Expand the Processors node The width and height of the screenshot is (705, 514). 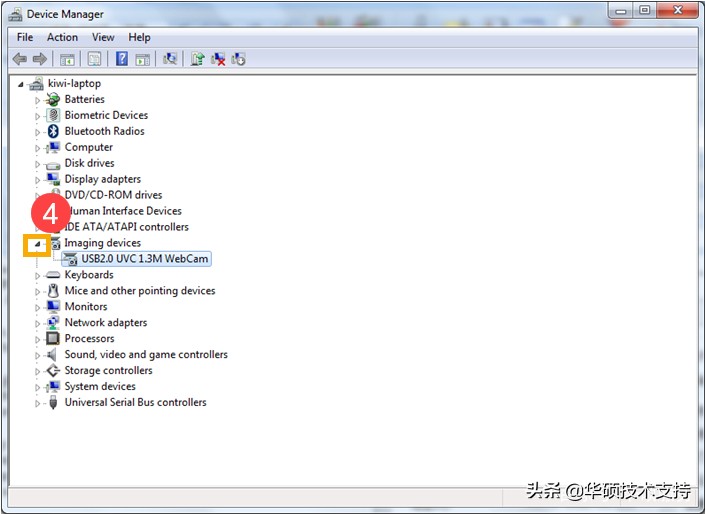coord(38,340)
